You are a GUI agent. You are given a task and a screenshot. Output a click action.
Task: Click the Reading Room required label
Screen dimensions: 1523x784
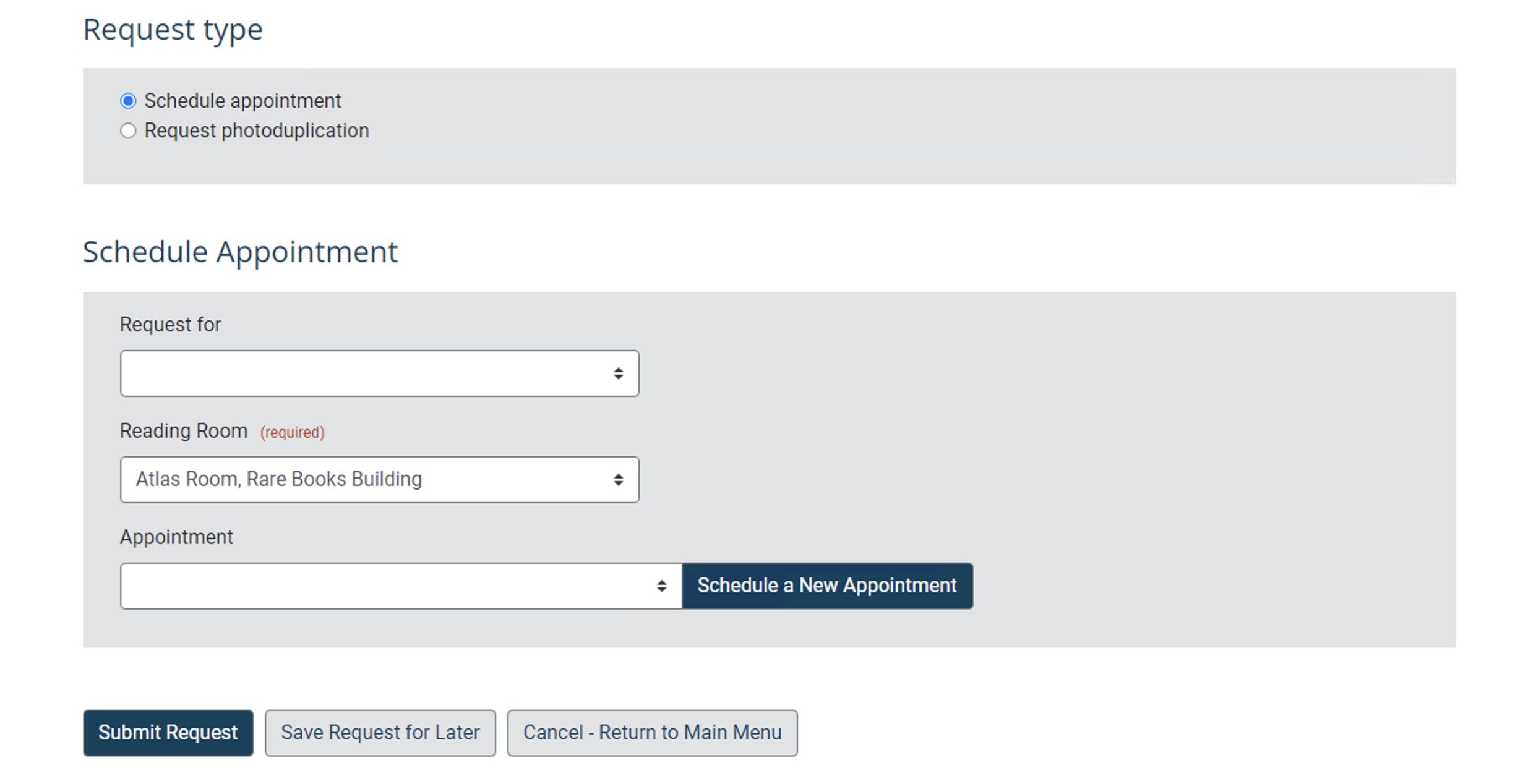tap(292, 432)
